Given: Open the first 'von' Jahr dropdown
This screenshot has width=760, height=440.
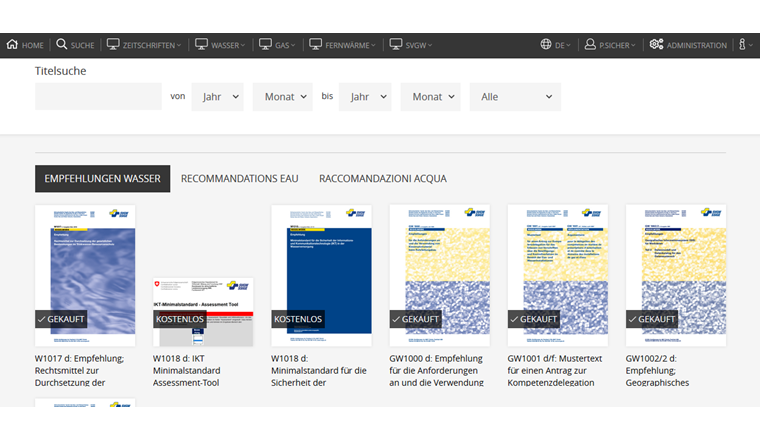Looking at the screenshot, I should pyautogui.click(x=217, y=97).
